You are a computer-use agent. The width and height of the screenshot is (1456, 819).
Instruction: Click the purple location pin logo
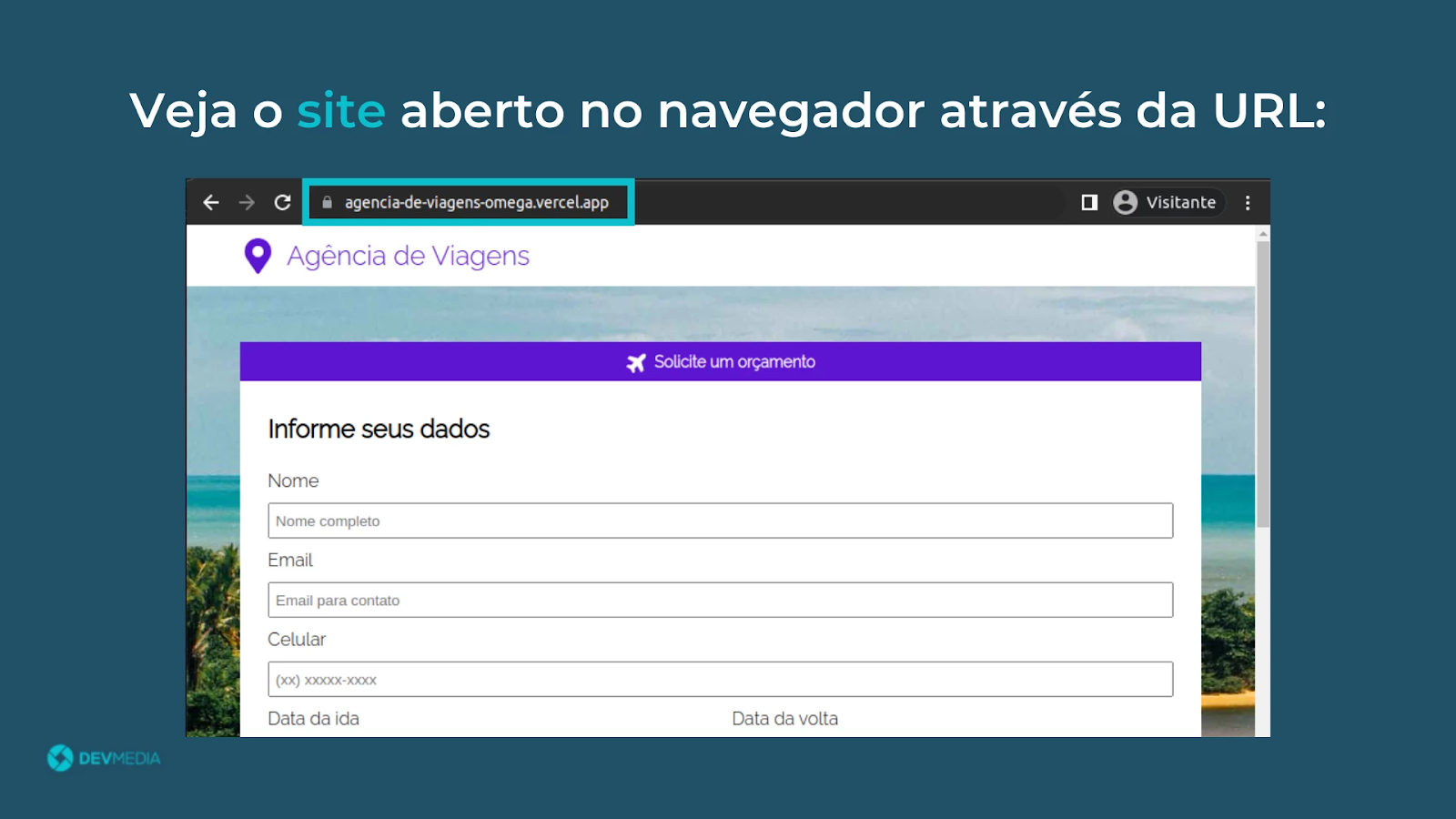click(x=258, y=256)
